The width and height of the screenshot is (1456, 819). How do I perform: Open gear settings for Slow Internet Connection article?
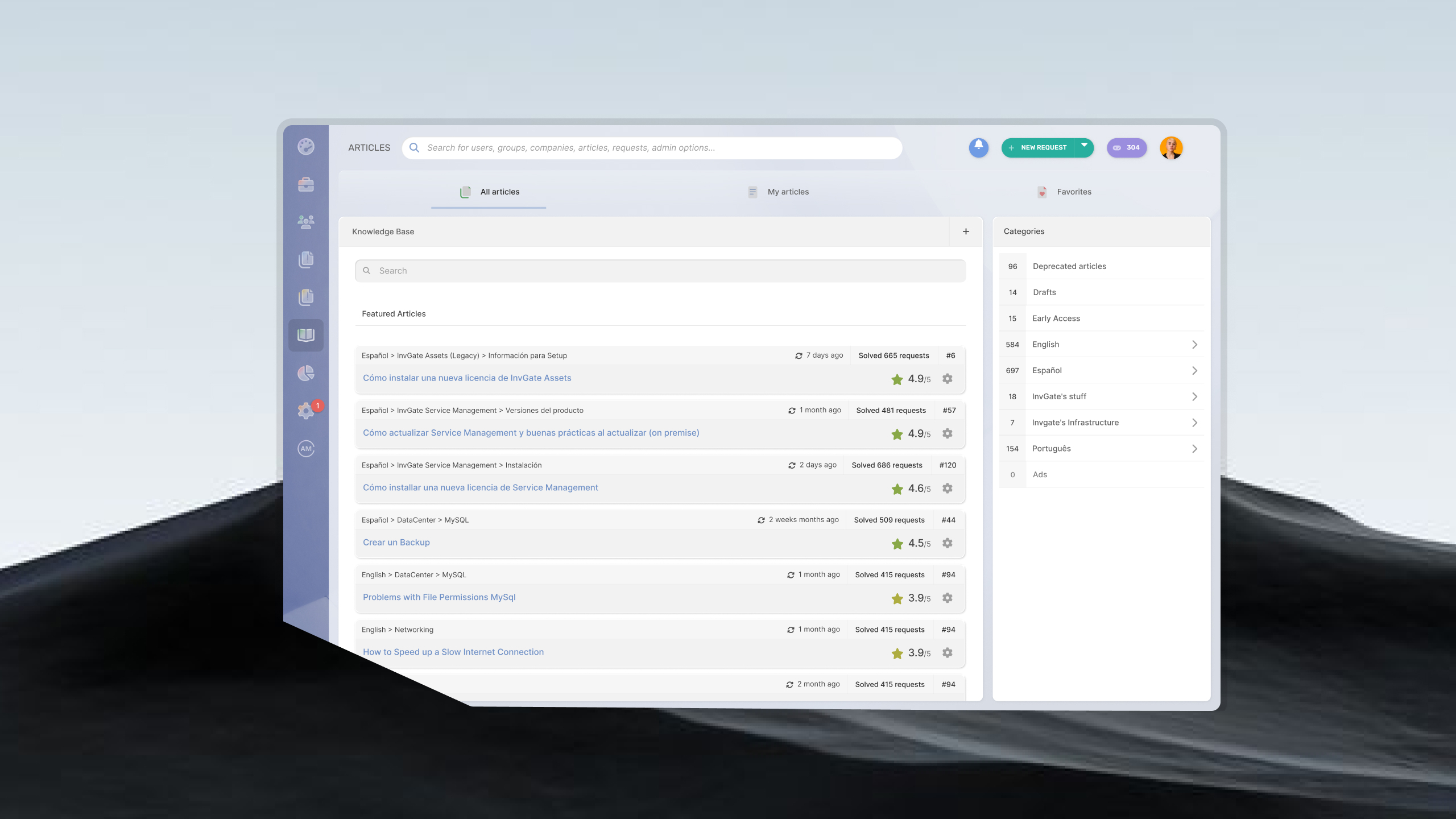click(x=947, y=653)
